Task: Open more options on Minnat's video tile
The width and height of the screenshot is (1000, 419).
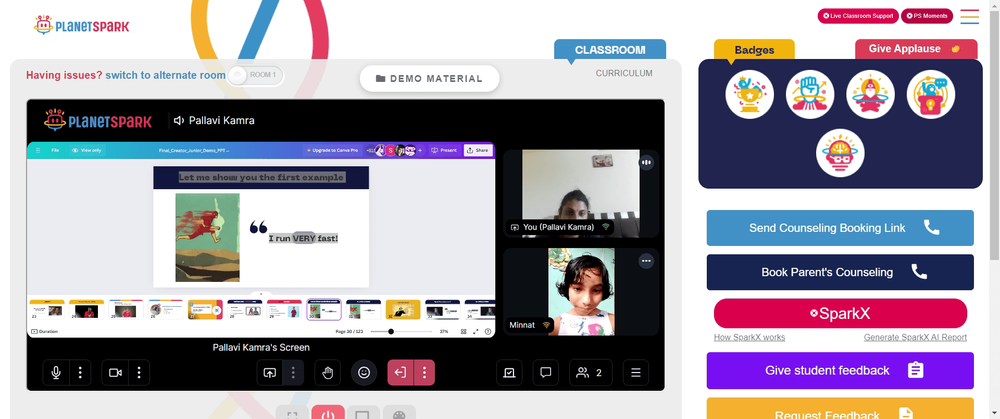Action: (x=646, y=260)
